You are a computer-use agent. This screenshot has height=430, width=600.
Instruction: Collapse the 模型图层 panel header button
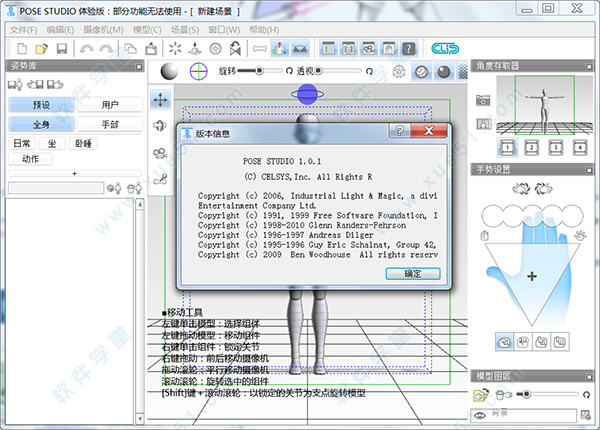[x=589, y=377]
